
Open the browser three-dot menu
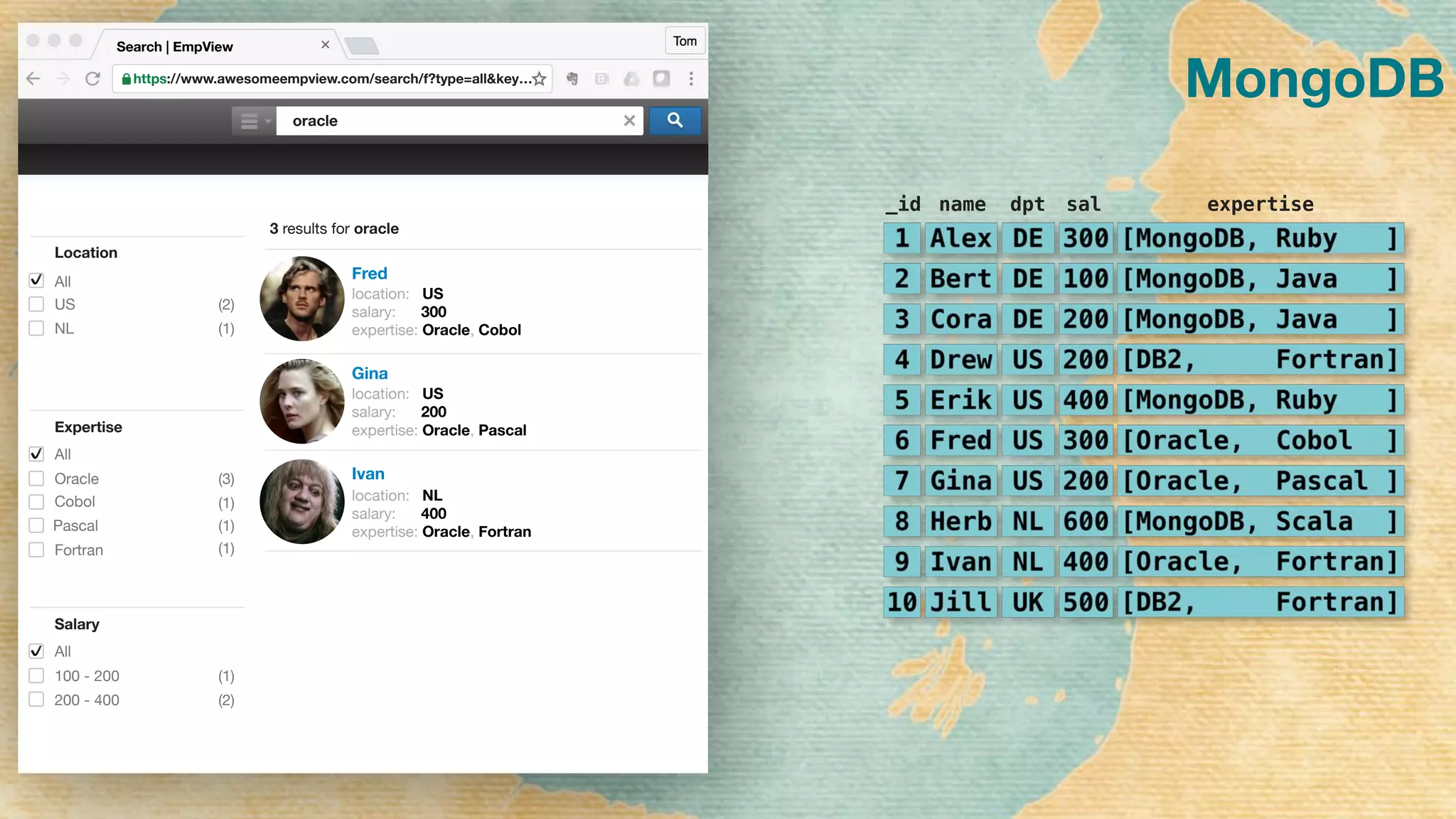pyautogui.click(x=691, y=79)
